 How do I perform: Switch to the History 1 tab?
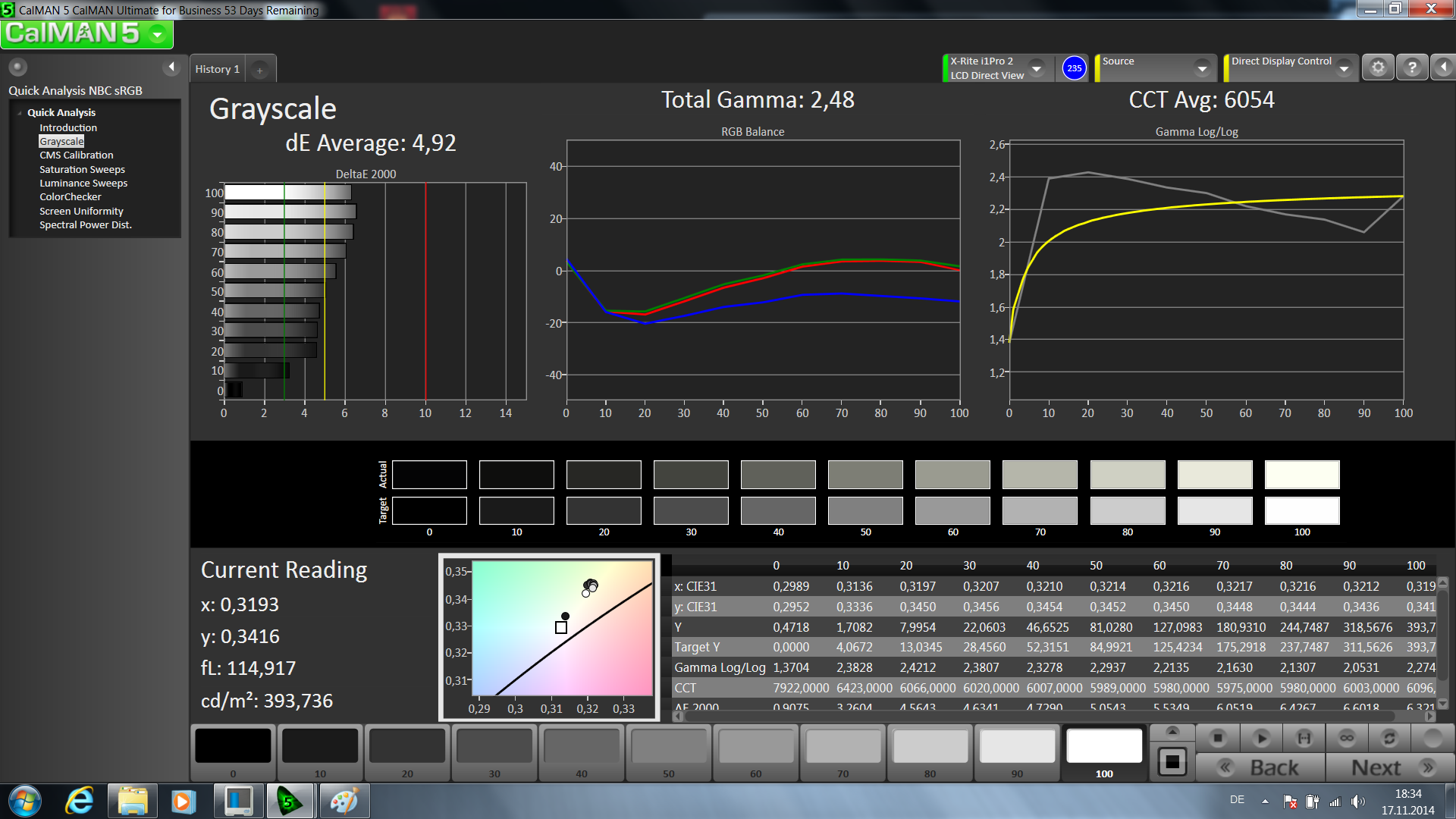tap(217, 69)
